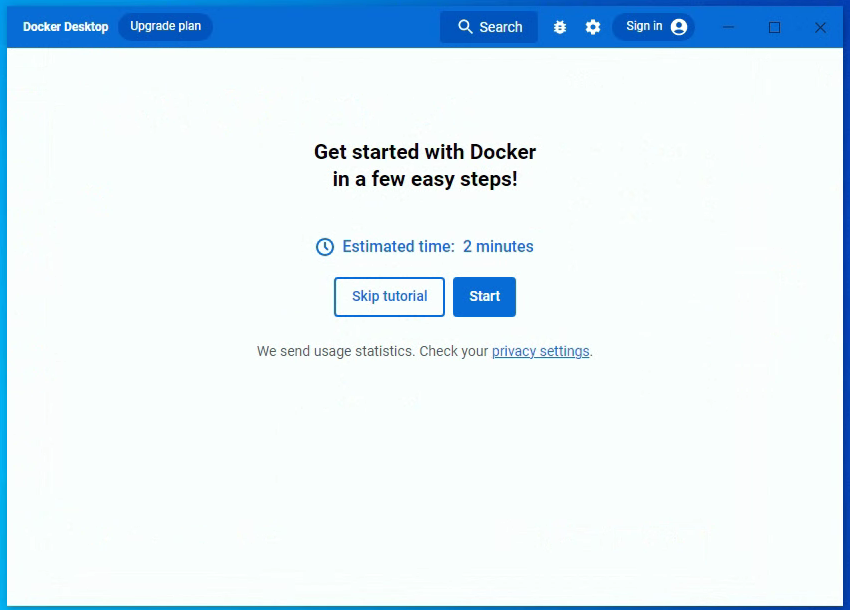
Task: Click the clock icon beside Estimated time
Action: pos(325,247)
